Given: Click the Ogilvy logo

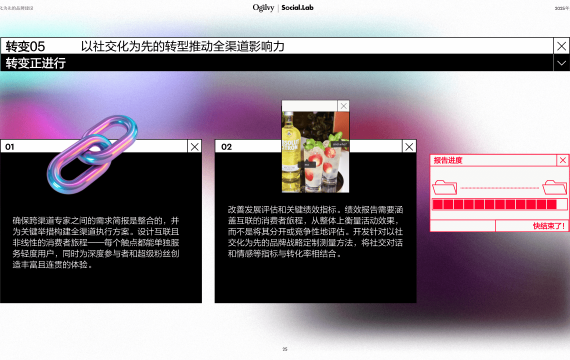Looking at the screenshot, I should click(263, 8).
